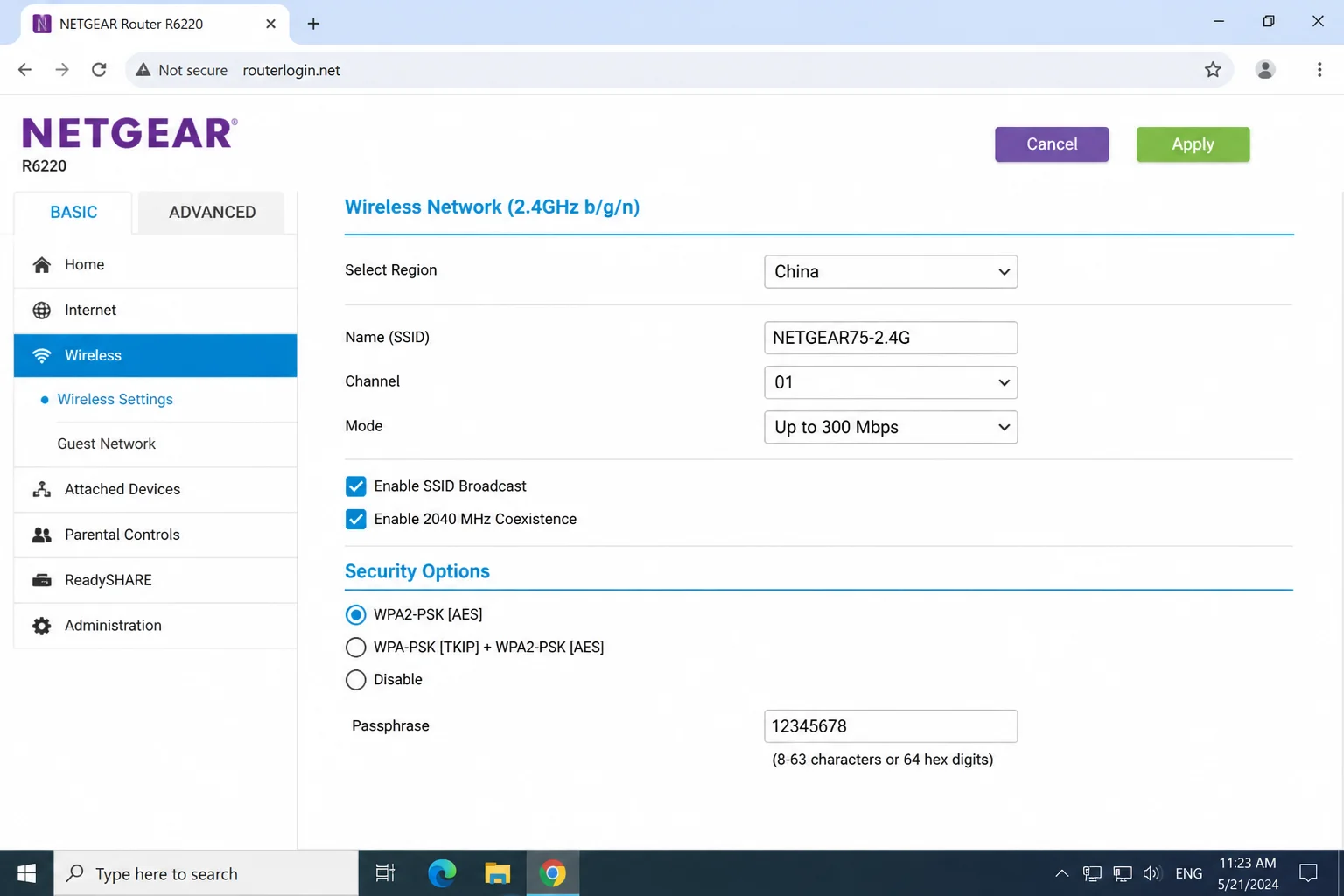The width and height of the screenshot is (1344, 896).
Task: Click the Wireless wifi signal icon
Action: [41, 355]
